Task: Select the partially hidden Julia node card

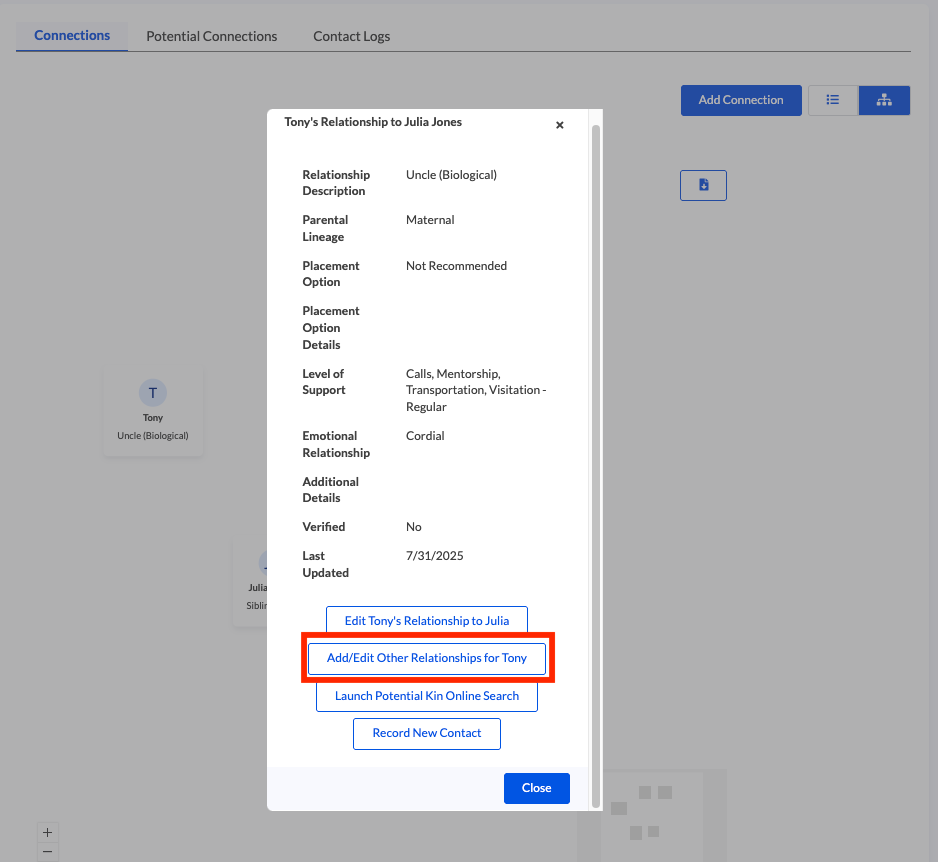Action: click(x=250, y=586)
